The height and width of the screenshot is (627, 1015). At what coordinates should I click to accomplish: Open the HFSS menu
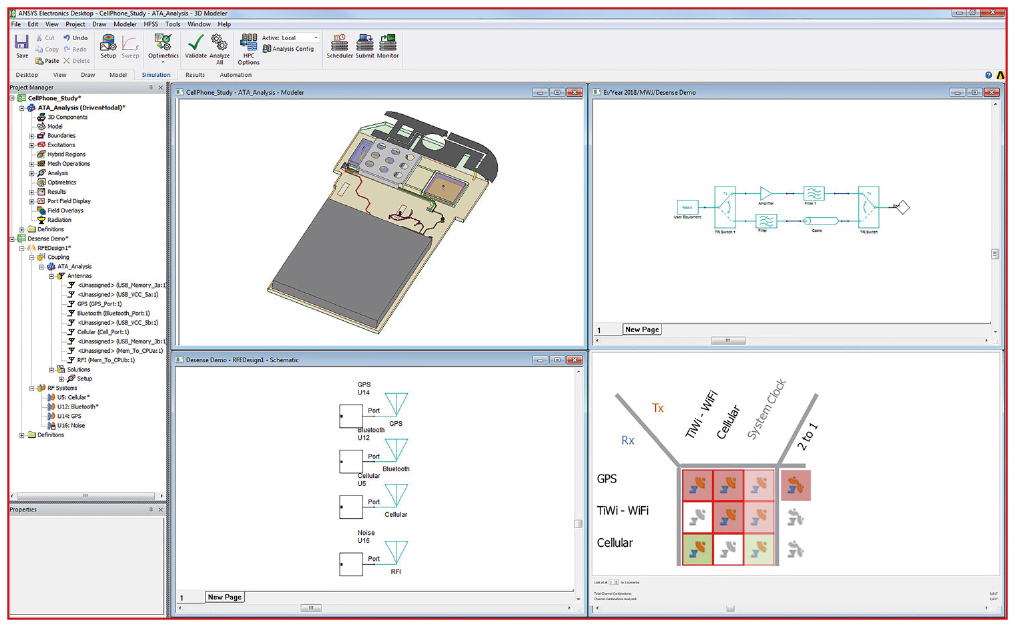(x=151, y=24)
